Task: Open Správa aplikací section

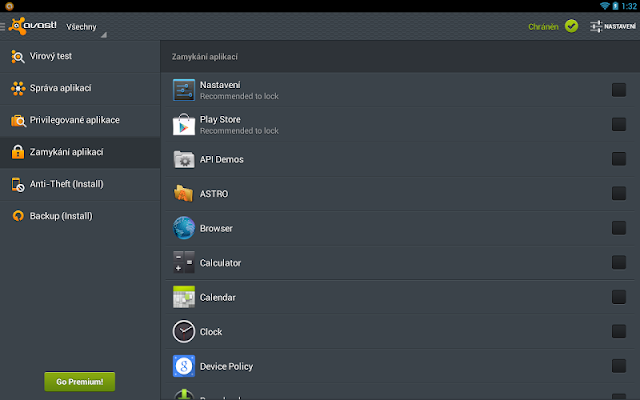Action: (80, 88)
